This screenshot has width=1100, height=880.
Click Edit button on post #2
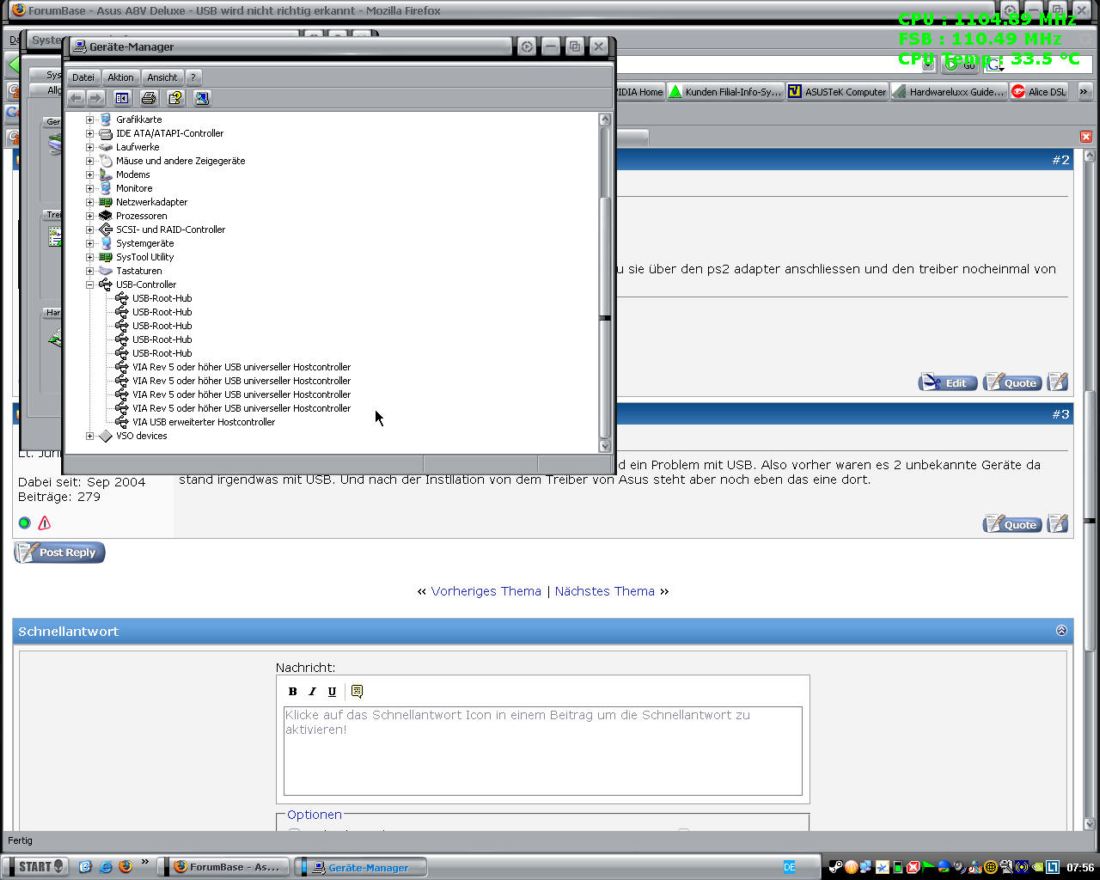click(x=947, y=382)
